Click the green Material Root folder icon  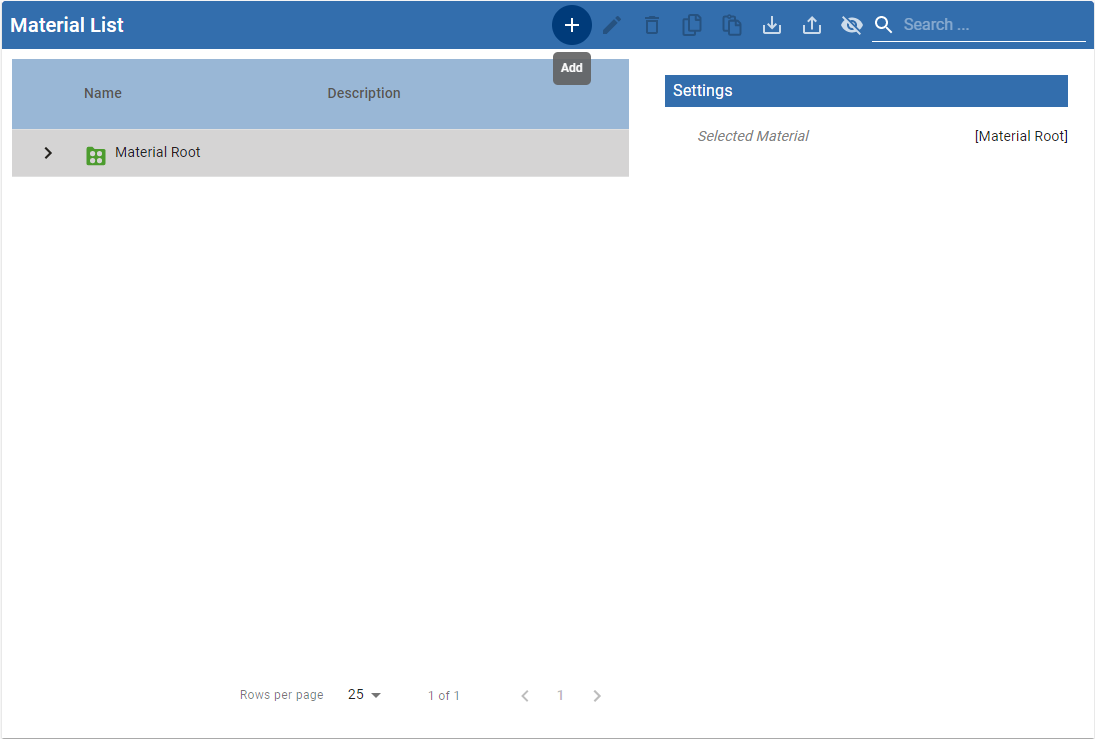click(96, 155)
